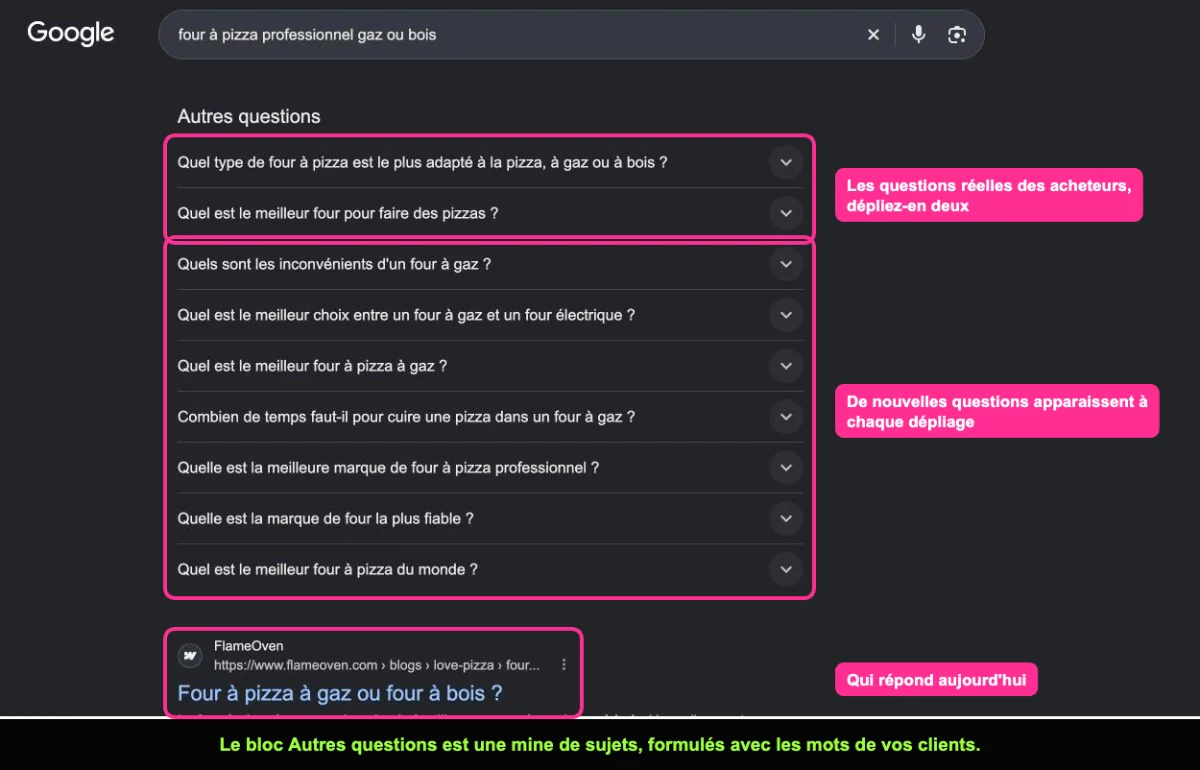This screenshot has width=1200, height=770.
Task: Start voice search with microphone icon
Action: click(919, 35)
